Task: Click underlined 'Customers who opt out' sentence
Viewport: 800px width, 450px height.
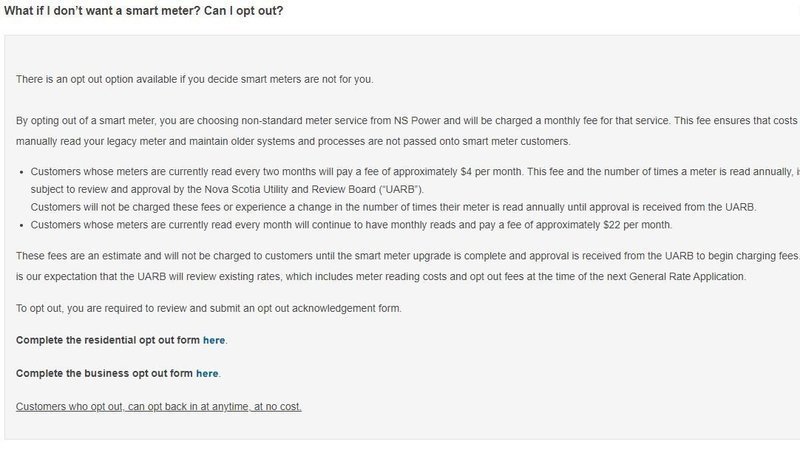Action: pos(159,407)
